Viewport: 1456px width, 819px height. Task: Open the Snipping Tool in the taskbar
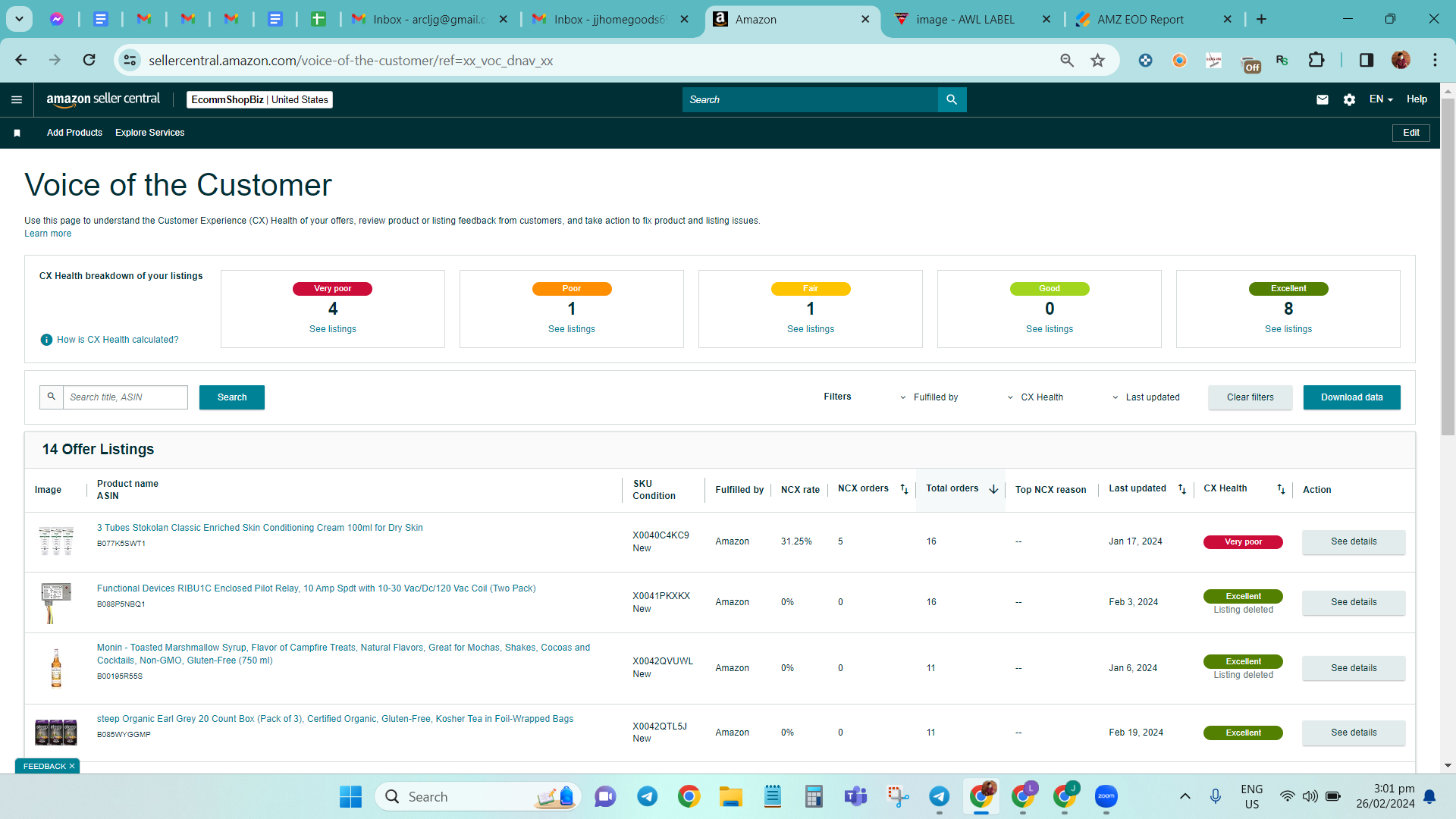898,796
